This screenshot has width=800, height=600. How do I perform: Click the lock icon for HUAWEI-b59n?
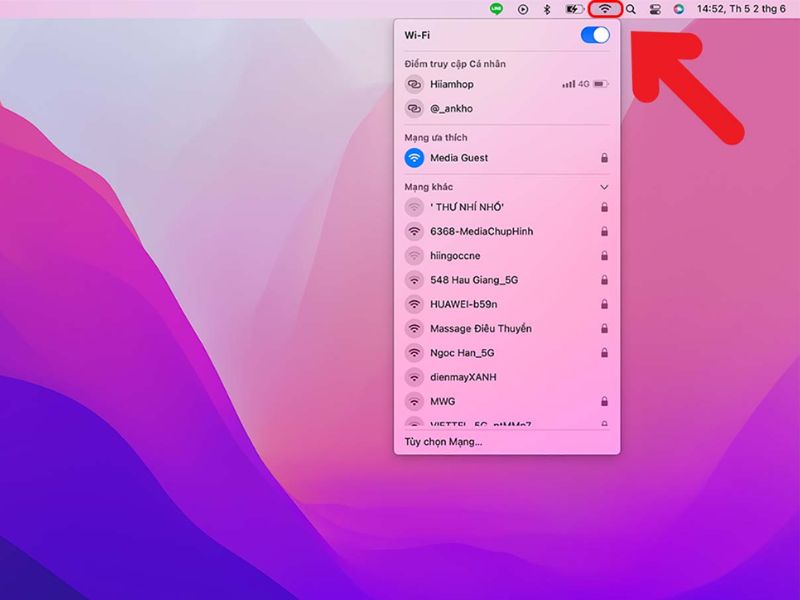605,304
